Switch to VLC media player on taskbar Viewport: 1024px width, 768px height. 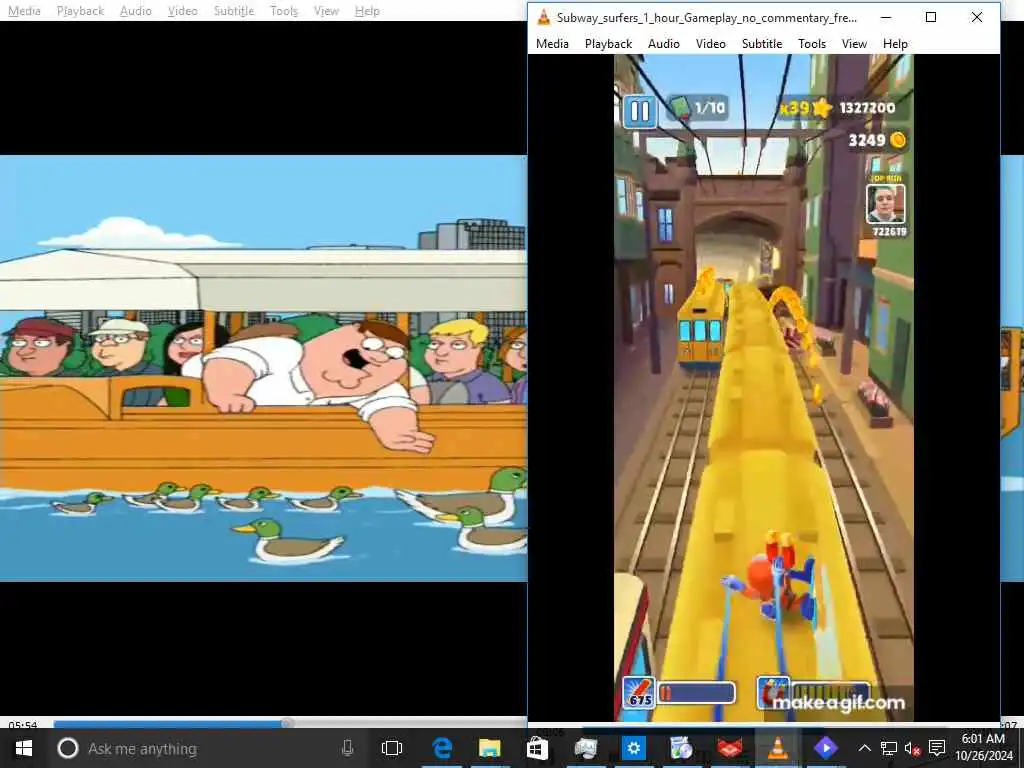(777, 748)
